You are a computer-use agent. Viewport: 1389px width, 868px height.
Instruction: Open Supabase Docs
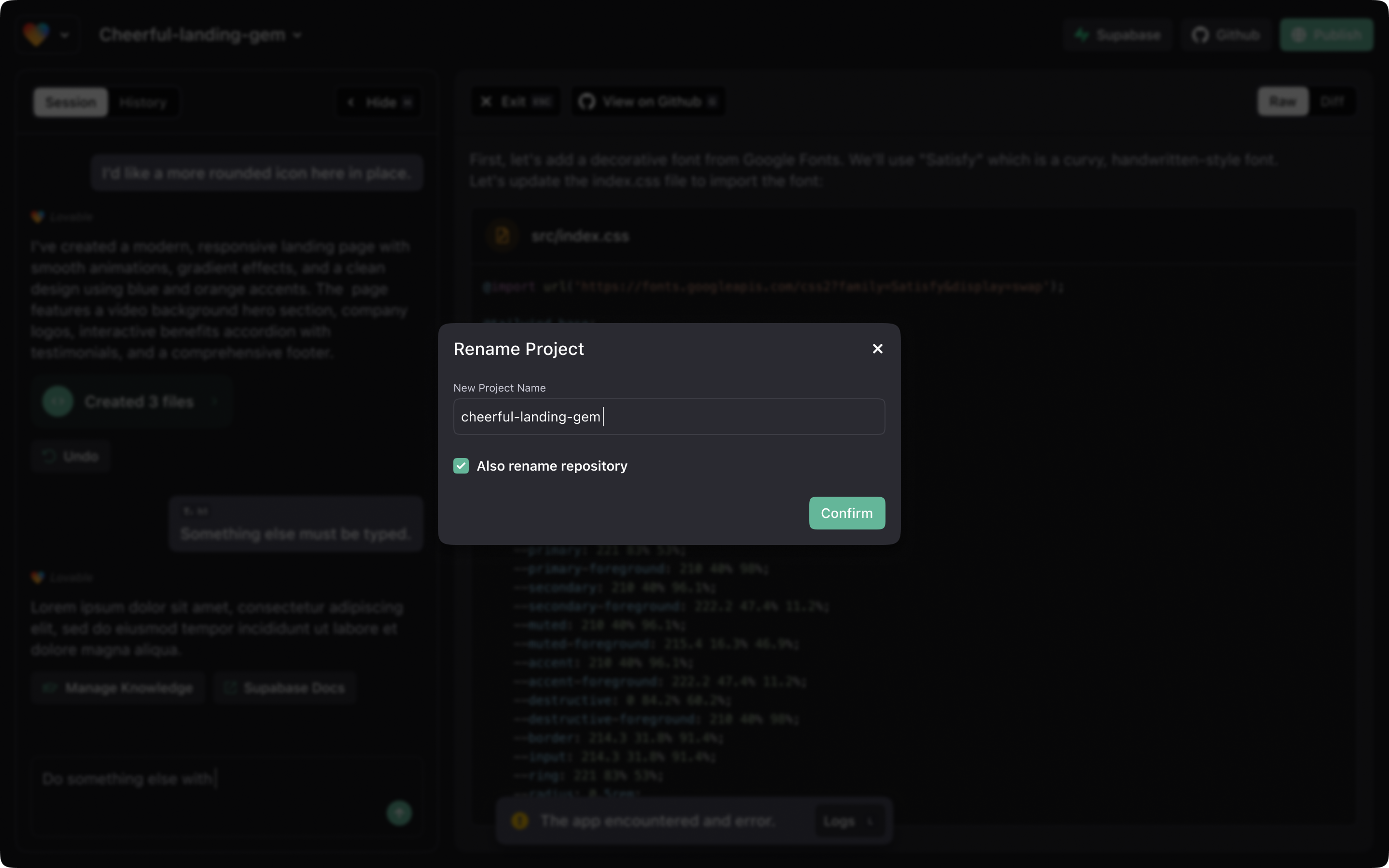(285, 688)
